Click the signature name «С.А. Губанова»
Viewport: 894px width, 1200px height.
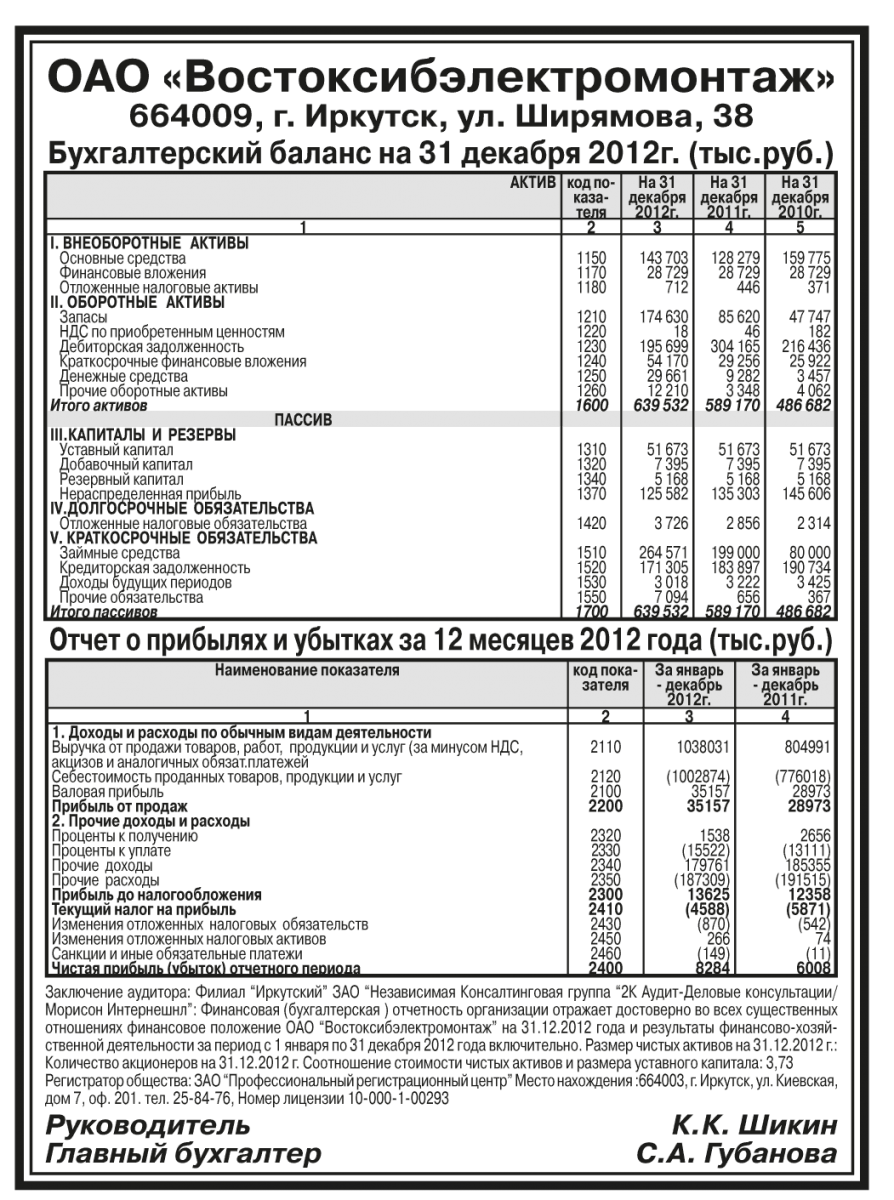point(737,1157)
